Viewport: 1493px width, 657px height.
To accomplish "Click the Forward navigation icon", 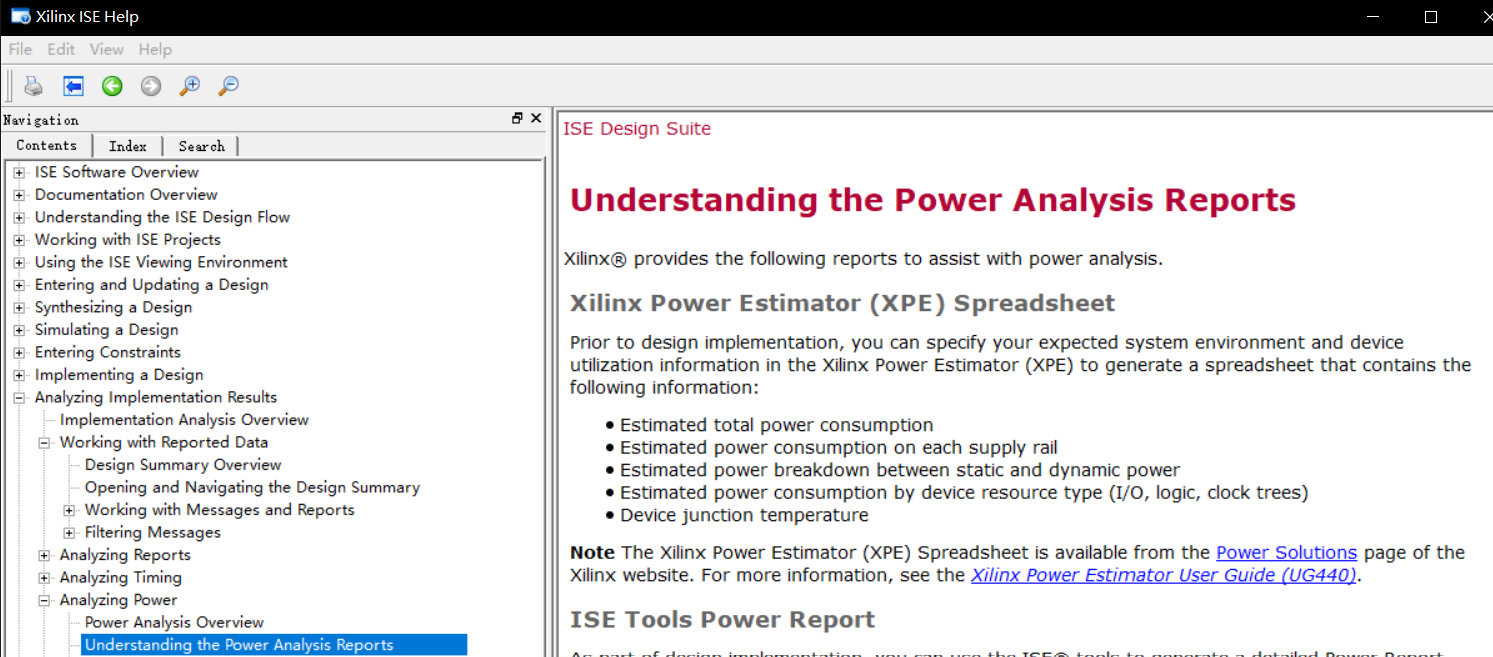I will coord(150,86).
